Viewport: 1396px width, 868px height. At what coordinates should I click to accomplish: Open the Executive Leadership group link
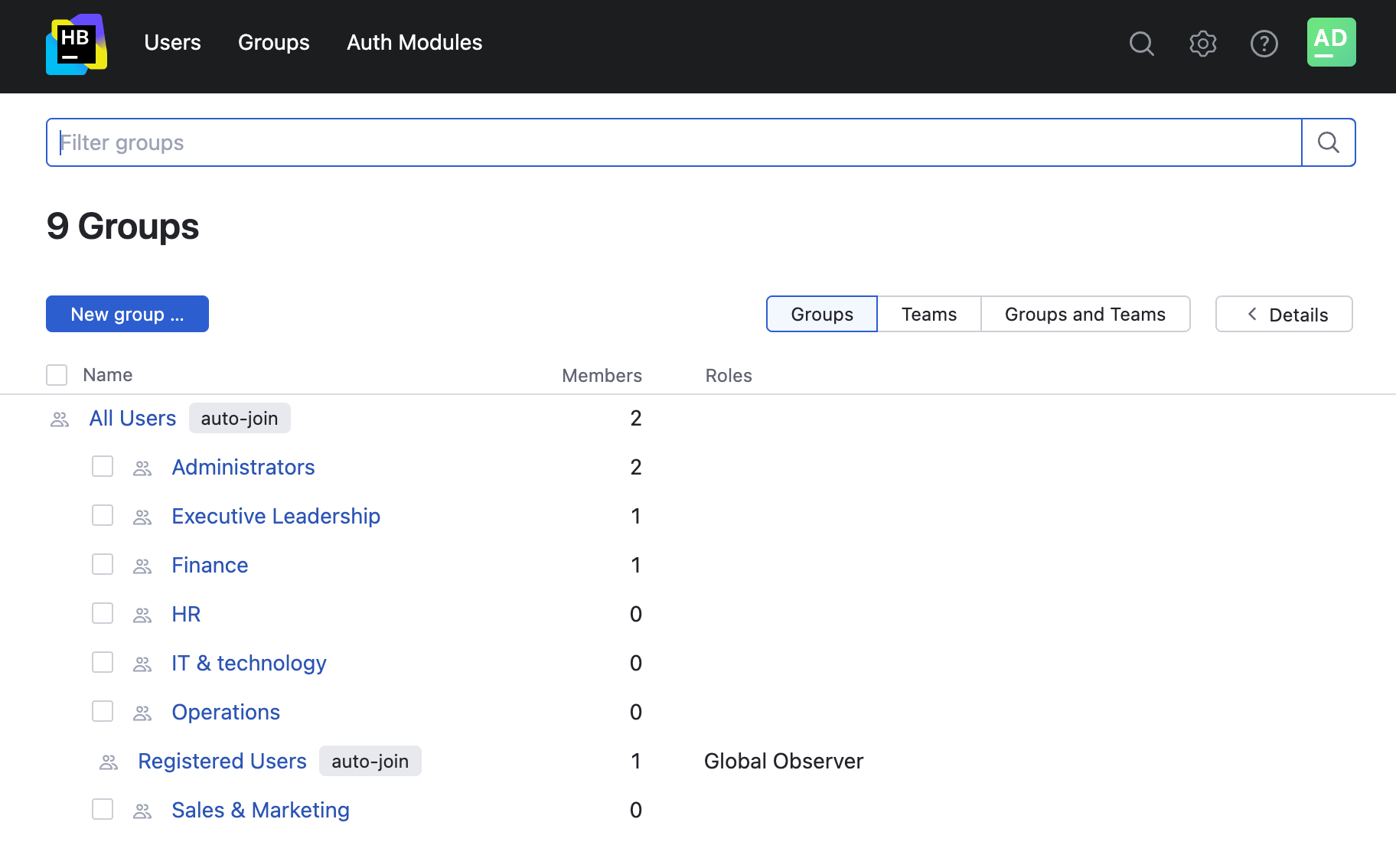point(276,517)
